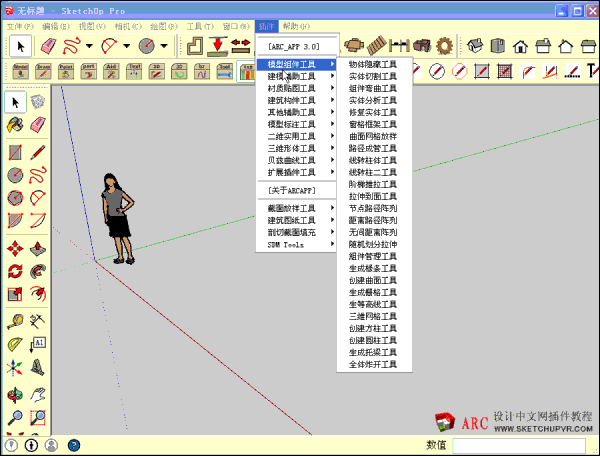This screenshot has height=456, width=600.
Task: Open the Arc tool dropdown arrow
Action: click(x=127, y=46)
